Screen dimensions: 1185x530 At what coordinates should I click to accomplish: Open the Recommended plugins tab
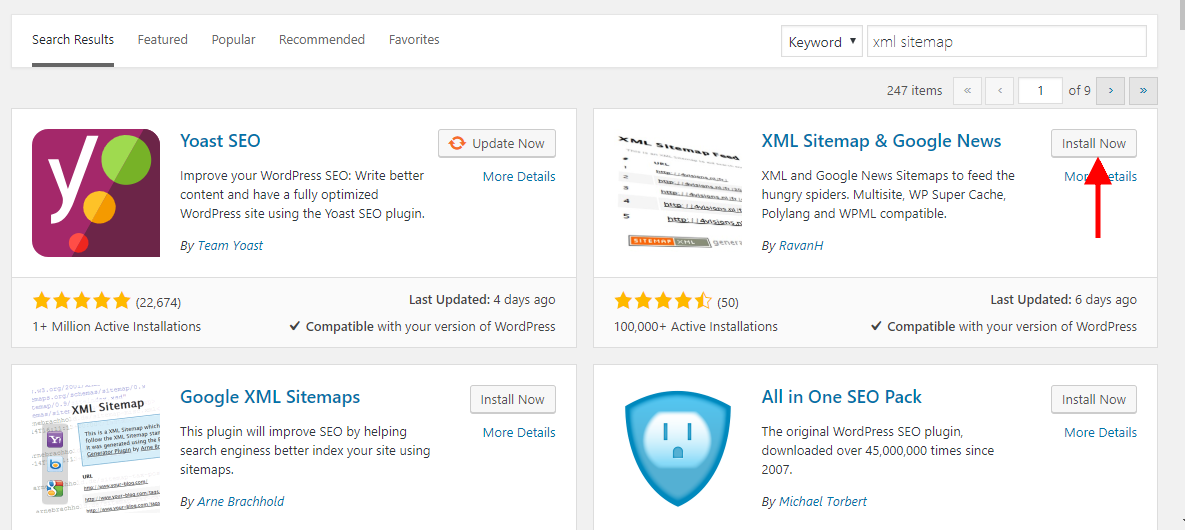click(322, 40)
